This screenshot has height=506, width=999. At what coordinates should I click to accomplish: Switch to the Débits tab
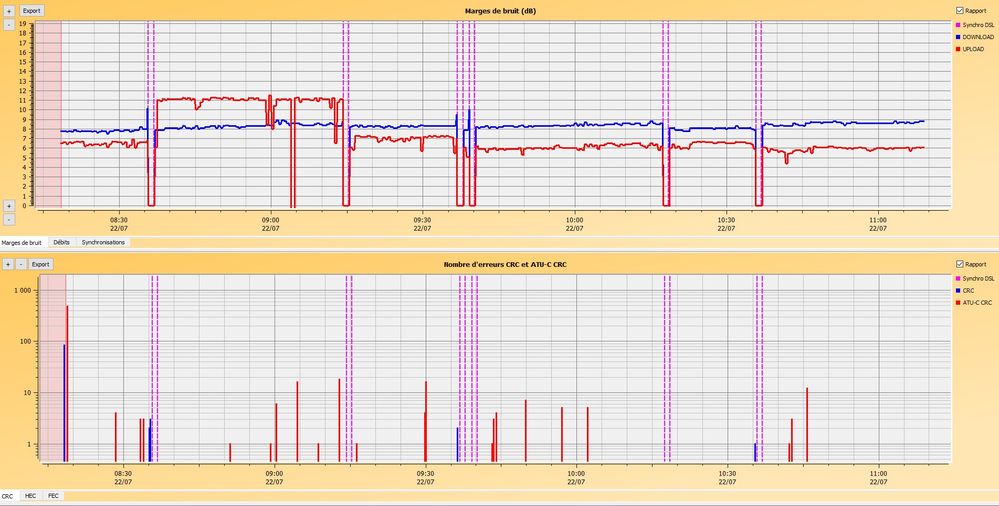coord(61,242)
